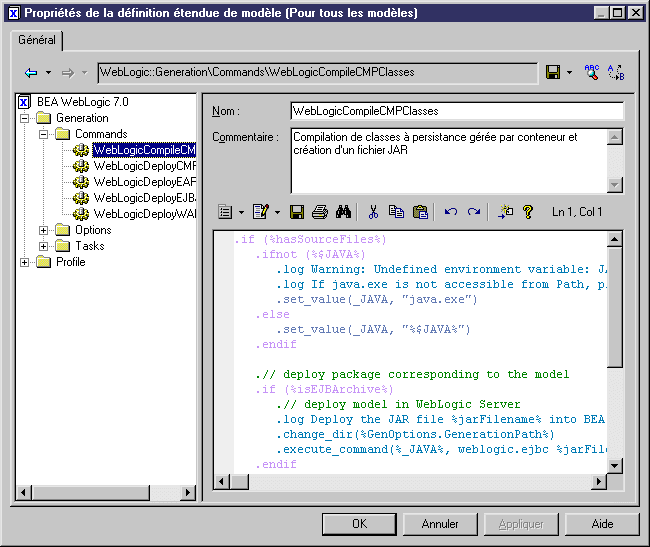Image resolution: width=650 pixels, height=547 pixels.
Task: Click the Paste clipboard icon
Action: 420,211
